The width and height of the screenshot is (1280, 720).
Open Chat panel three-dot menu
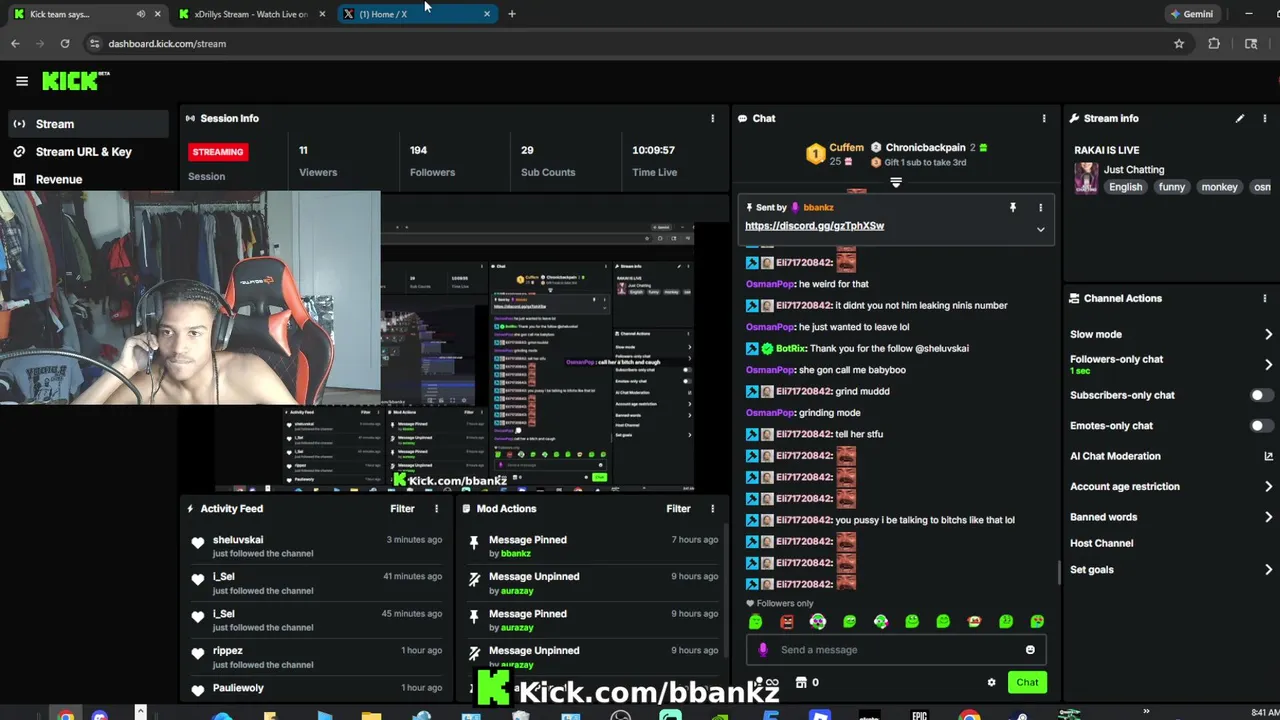tap(1044, 118)
